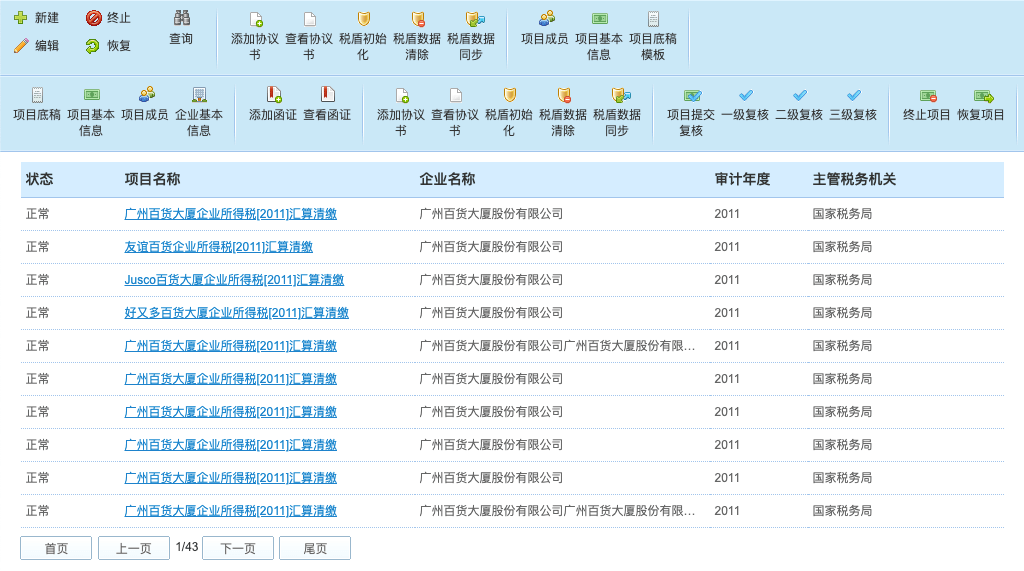This screenshot has width=1024, height=571.
Task: Click 税盾数据同步 in the upper toolbar
Action: coord(471,37)
